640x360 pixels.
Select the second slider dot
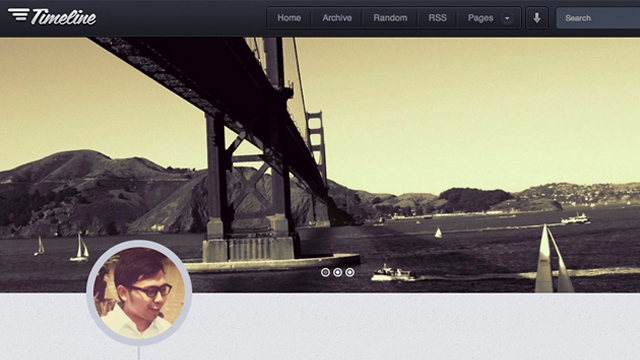338,272
